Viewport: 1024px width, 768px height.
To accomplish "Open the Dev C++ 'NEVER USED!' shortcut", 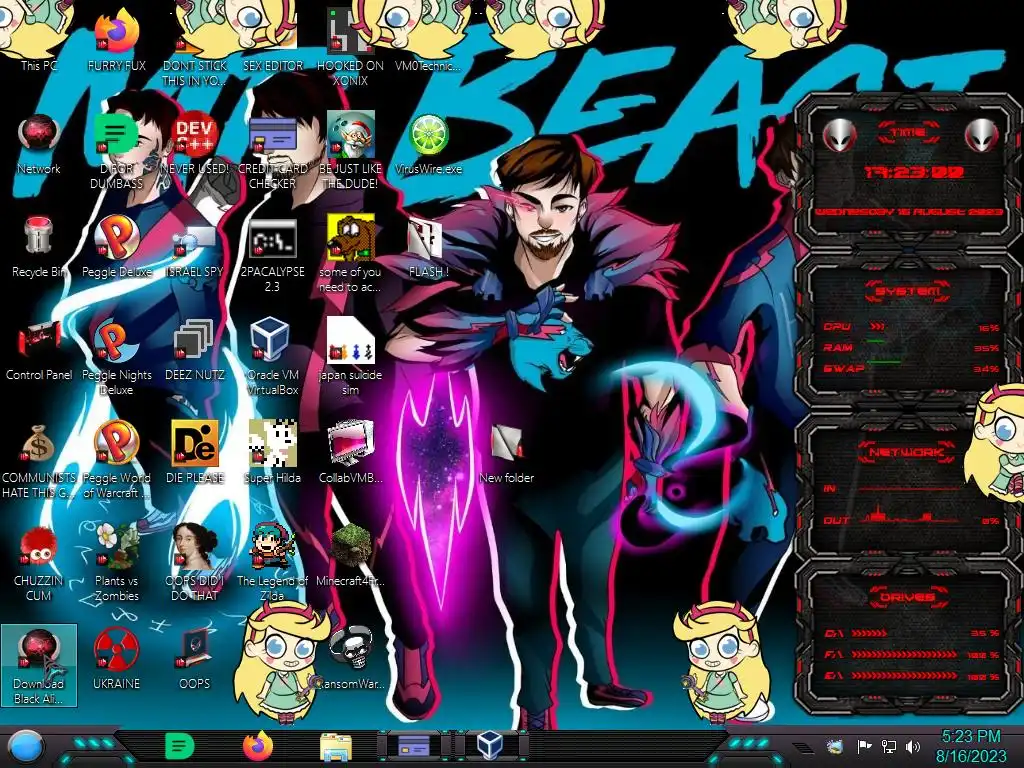I will 194,144.
